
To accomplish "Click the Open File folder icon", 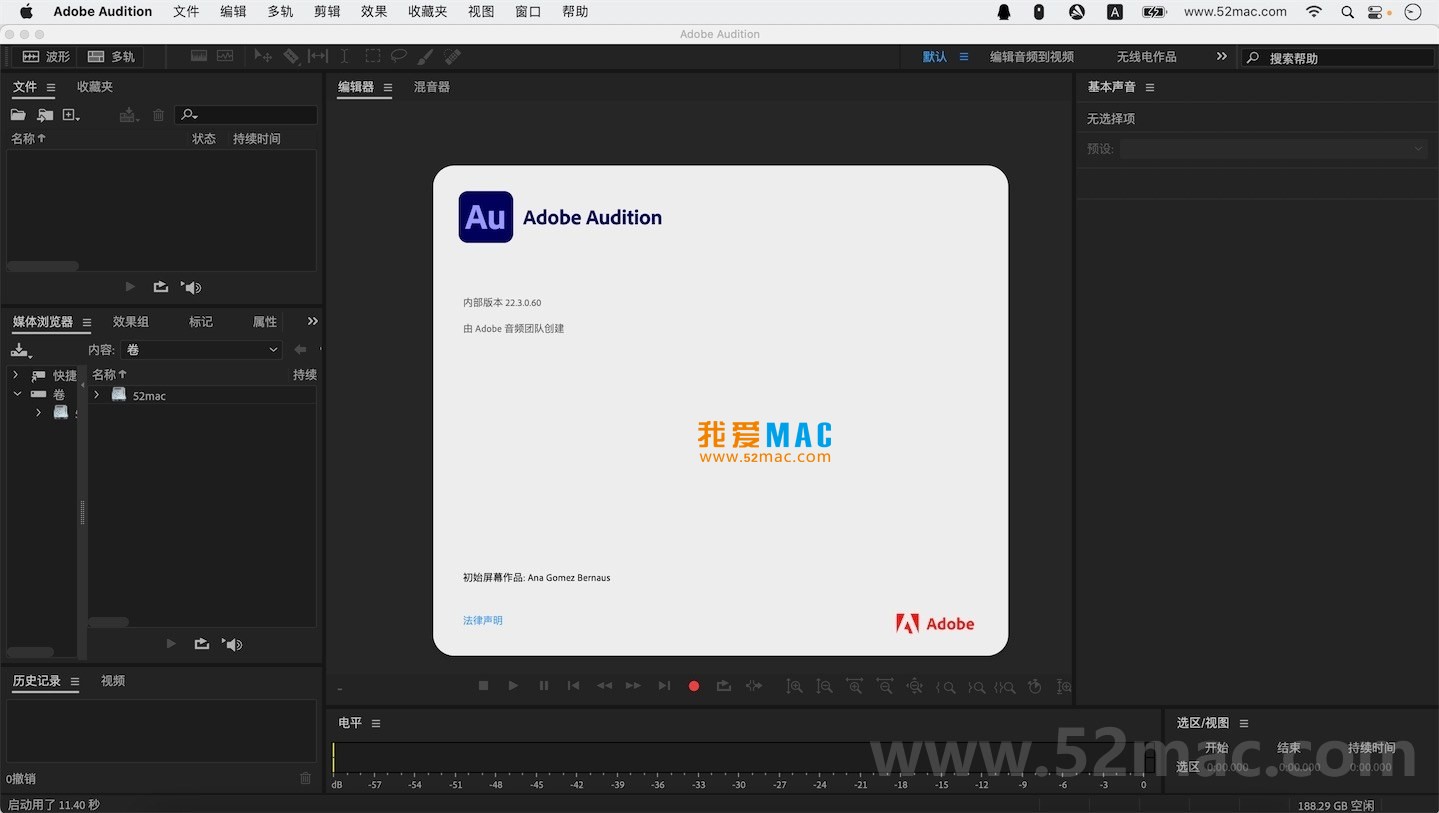I will click(x=18, y=115).
